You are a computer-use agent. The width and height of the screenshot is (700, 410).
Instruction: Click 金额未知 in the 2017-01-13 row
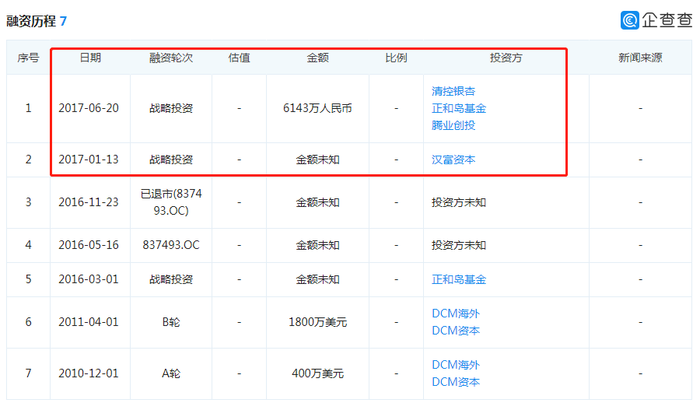(317, 159)
